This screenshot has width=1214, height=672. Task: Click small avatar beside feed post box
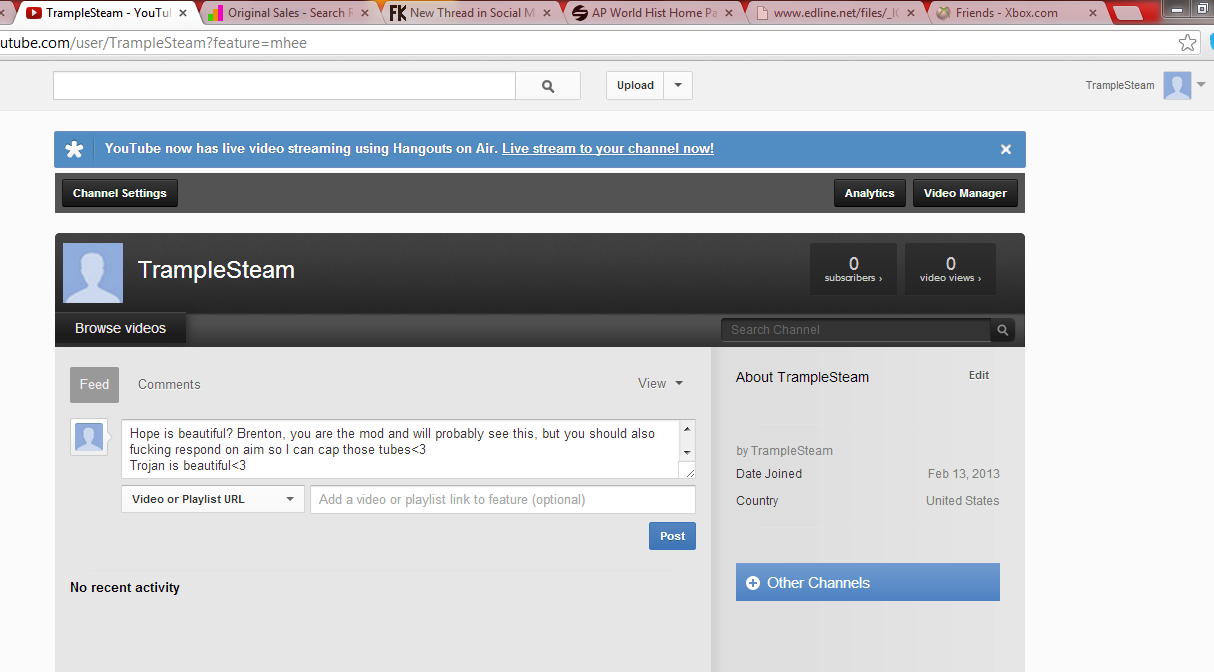(89, 437)
